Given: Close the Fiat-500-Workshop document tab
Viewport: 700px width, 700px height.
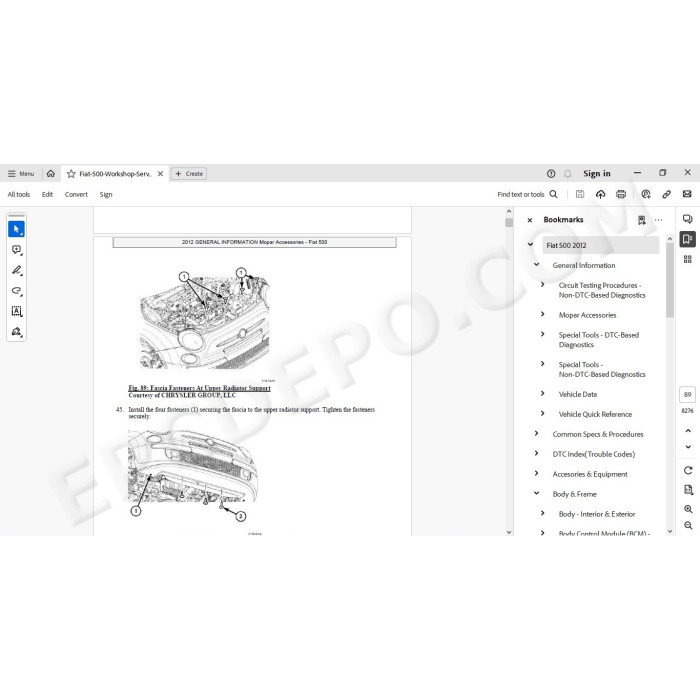Looking at the screenshot, I should click(x=160, y=174).
